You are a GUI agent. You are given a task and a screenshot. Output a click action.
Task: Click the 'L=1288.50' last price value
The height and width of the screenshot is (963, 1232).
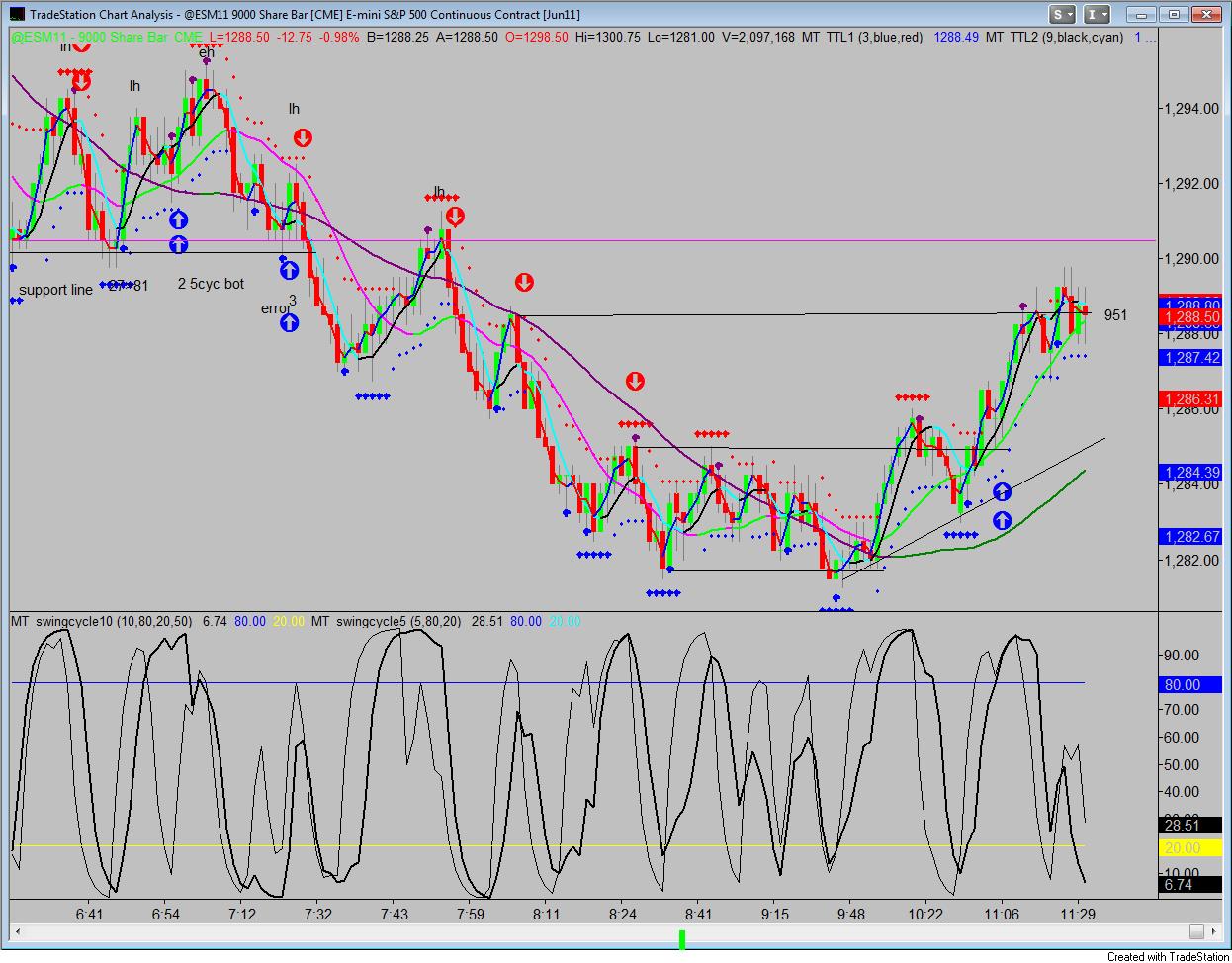(240, 37)
